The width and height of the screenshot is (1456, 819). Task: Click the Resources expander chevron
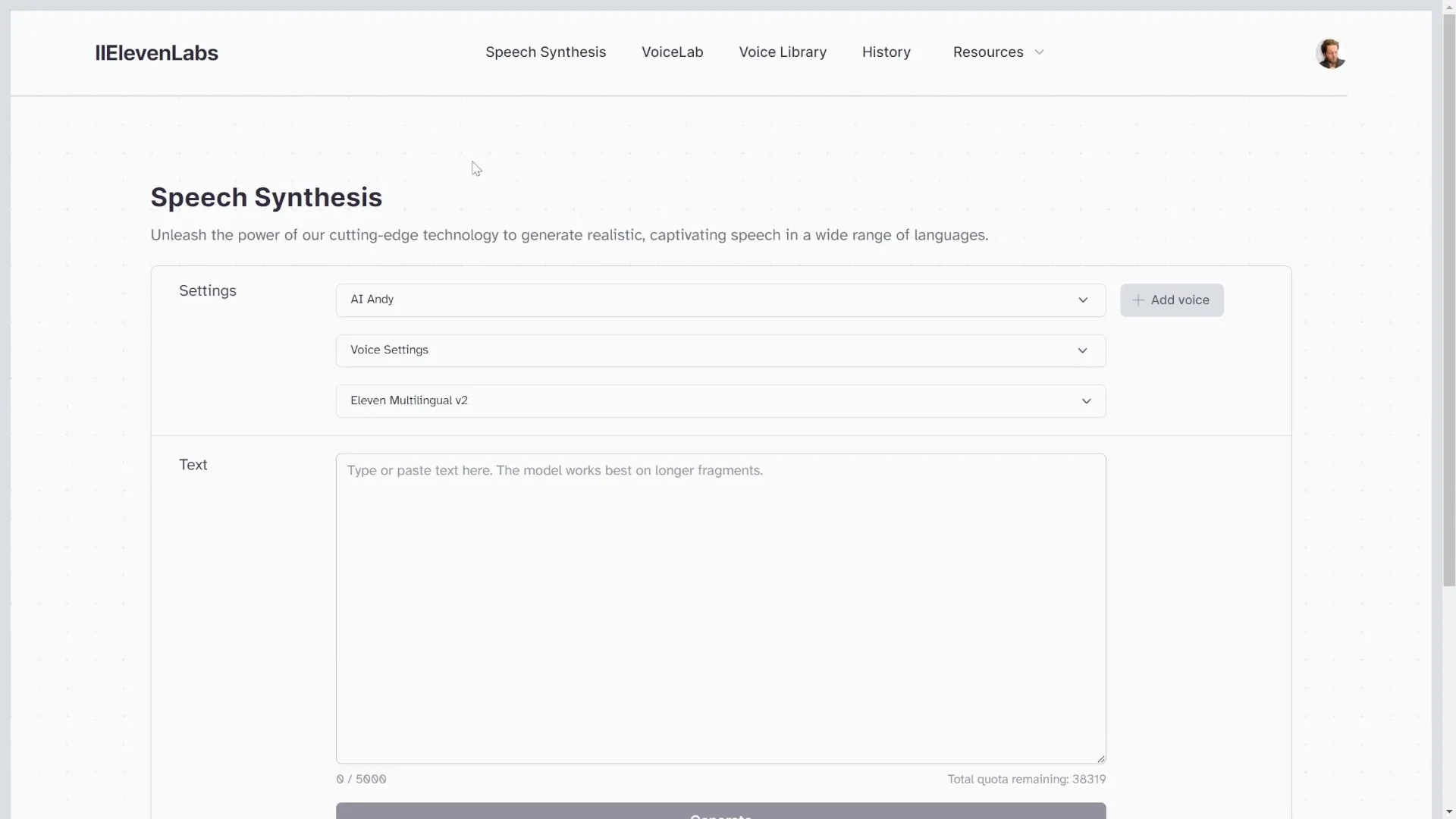[1040, 52]
